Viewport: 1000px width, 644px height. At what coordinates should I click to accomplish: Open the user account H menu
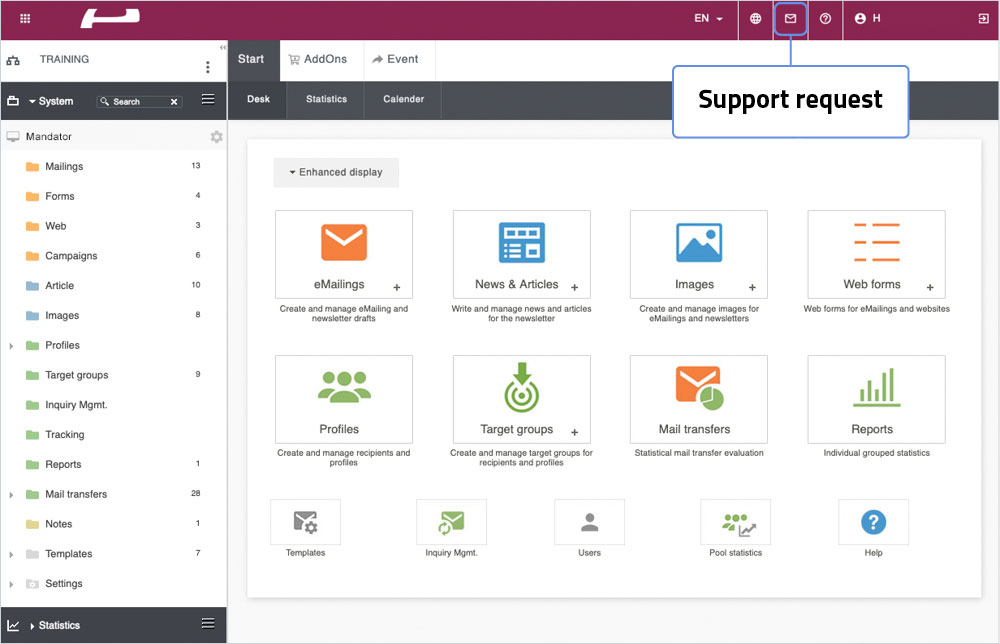coord(867,18)
